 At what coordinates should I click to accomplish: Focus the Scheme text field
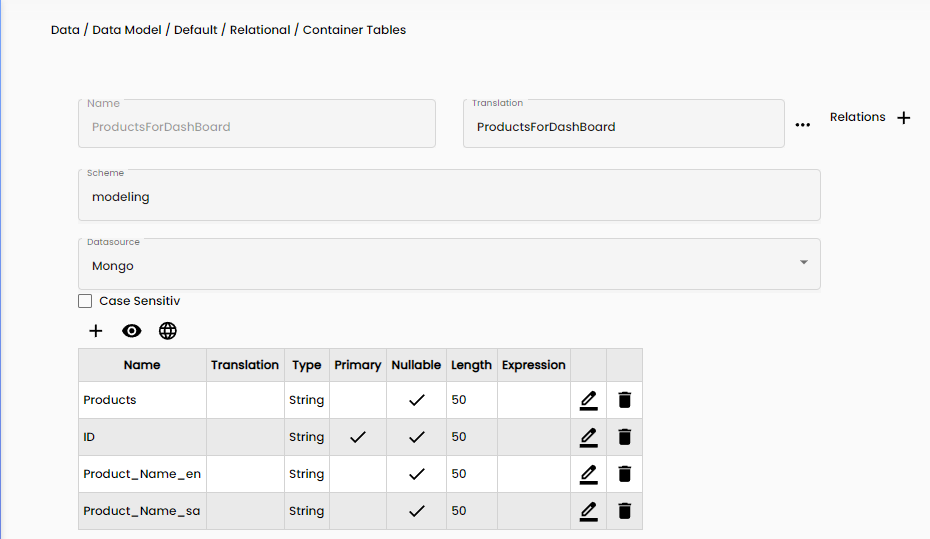click(449, 197)
